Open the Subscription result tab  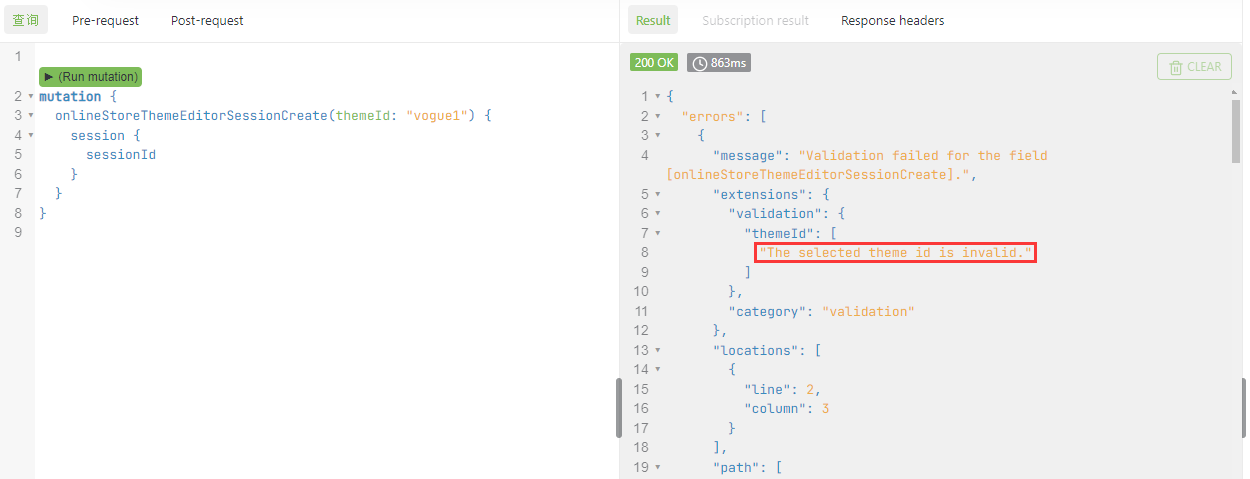point(755,20)
